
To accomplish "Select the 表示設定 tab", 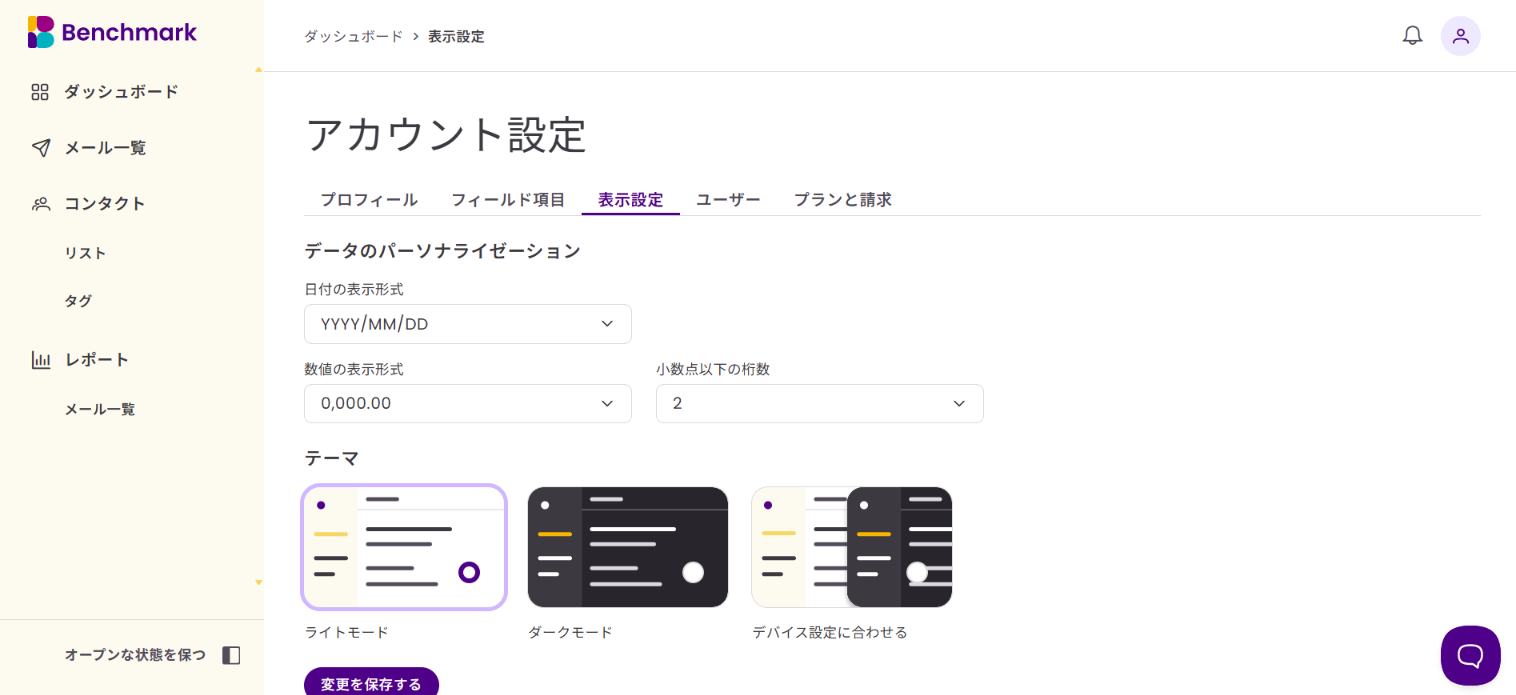I will 631,199.
